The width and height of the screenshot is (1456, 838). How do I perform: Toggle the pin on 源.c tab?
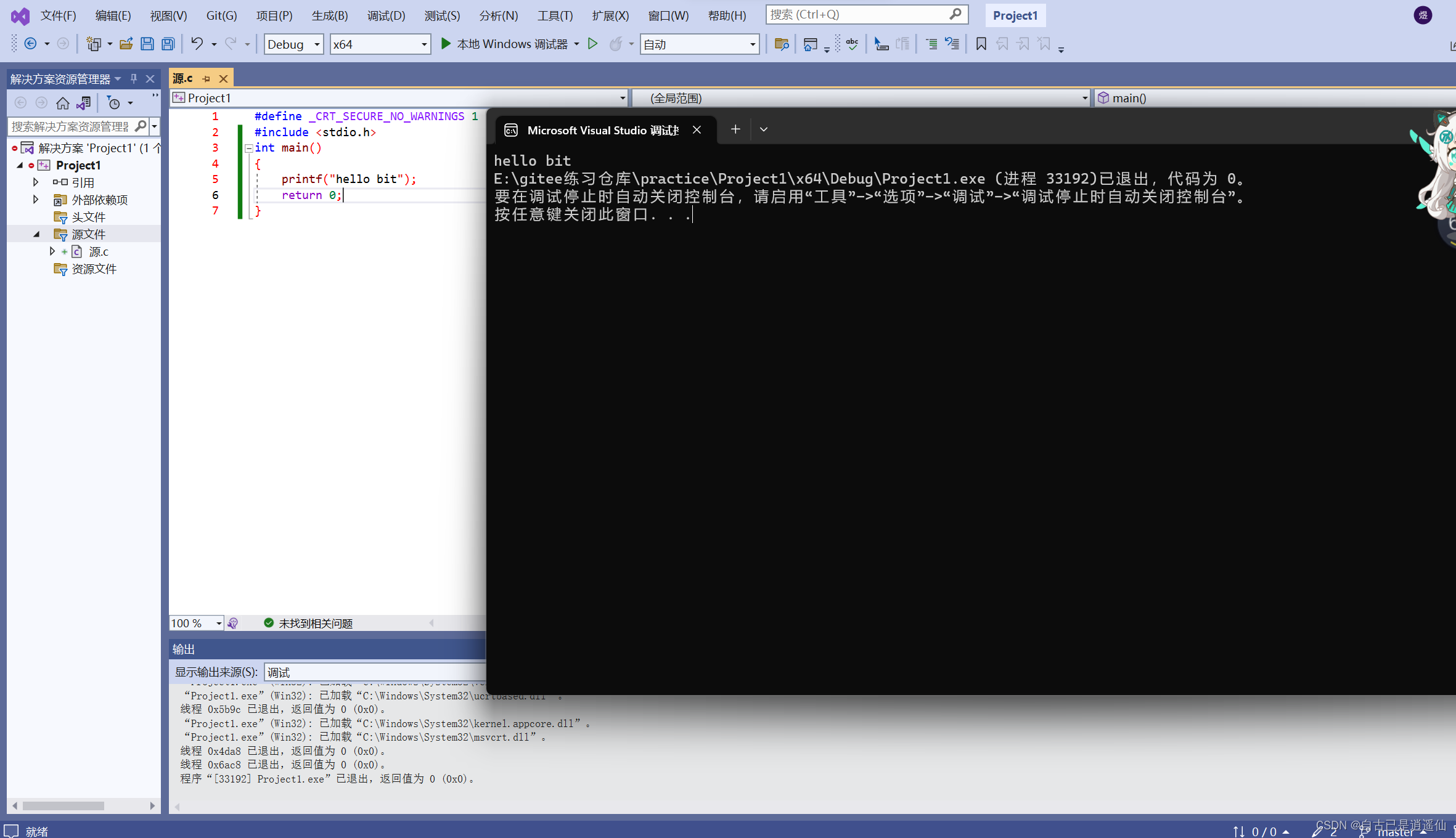coord(207,79)
